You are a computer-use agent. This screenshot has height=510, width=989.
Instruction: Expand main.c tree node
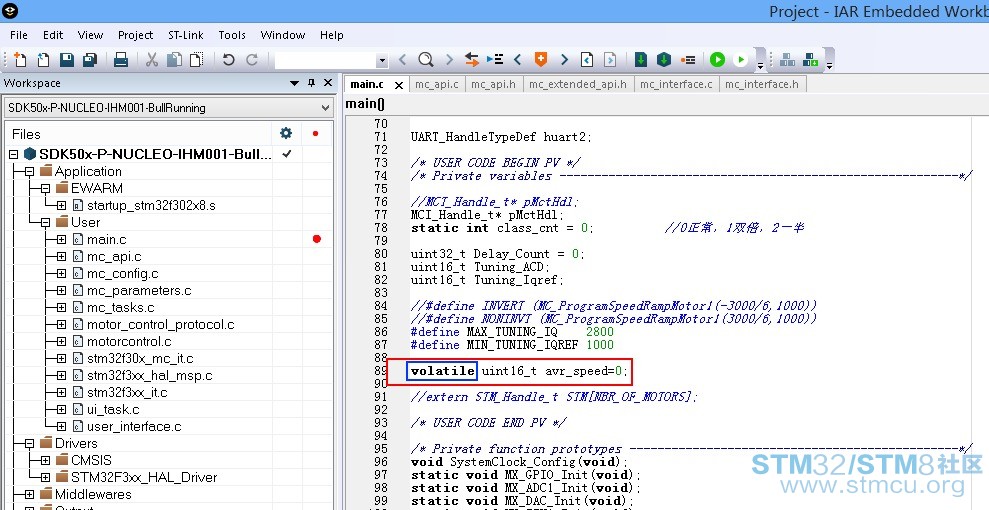pos(61,240)
